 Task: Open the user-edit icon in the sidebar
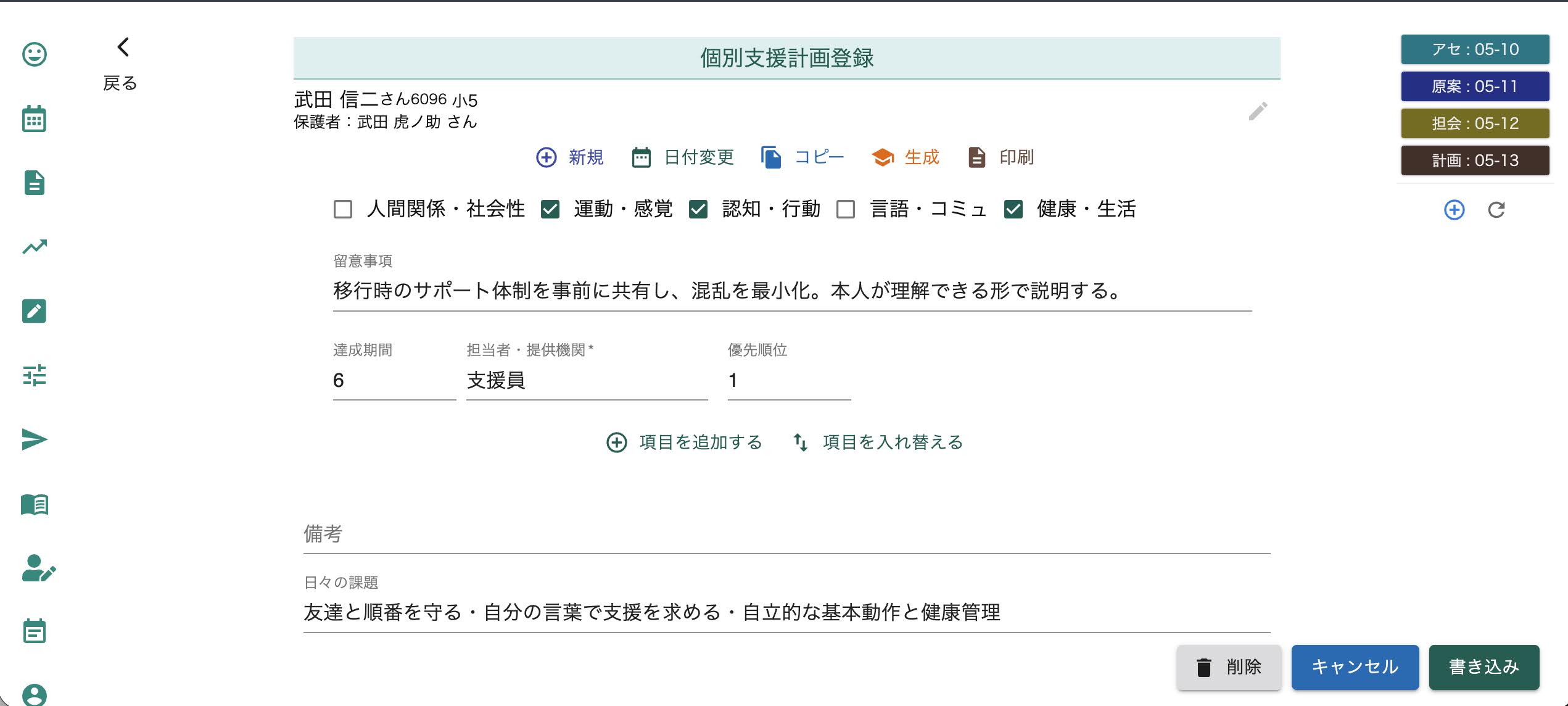[x=38, y=568]
